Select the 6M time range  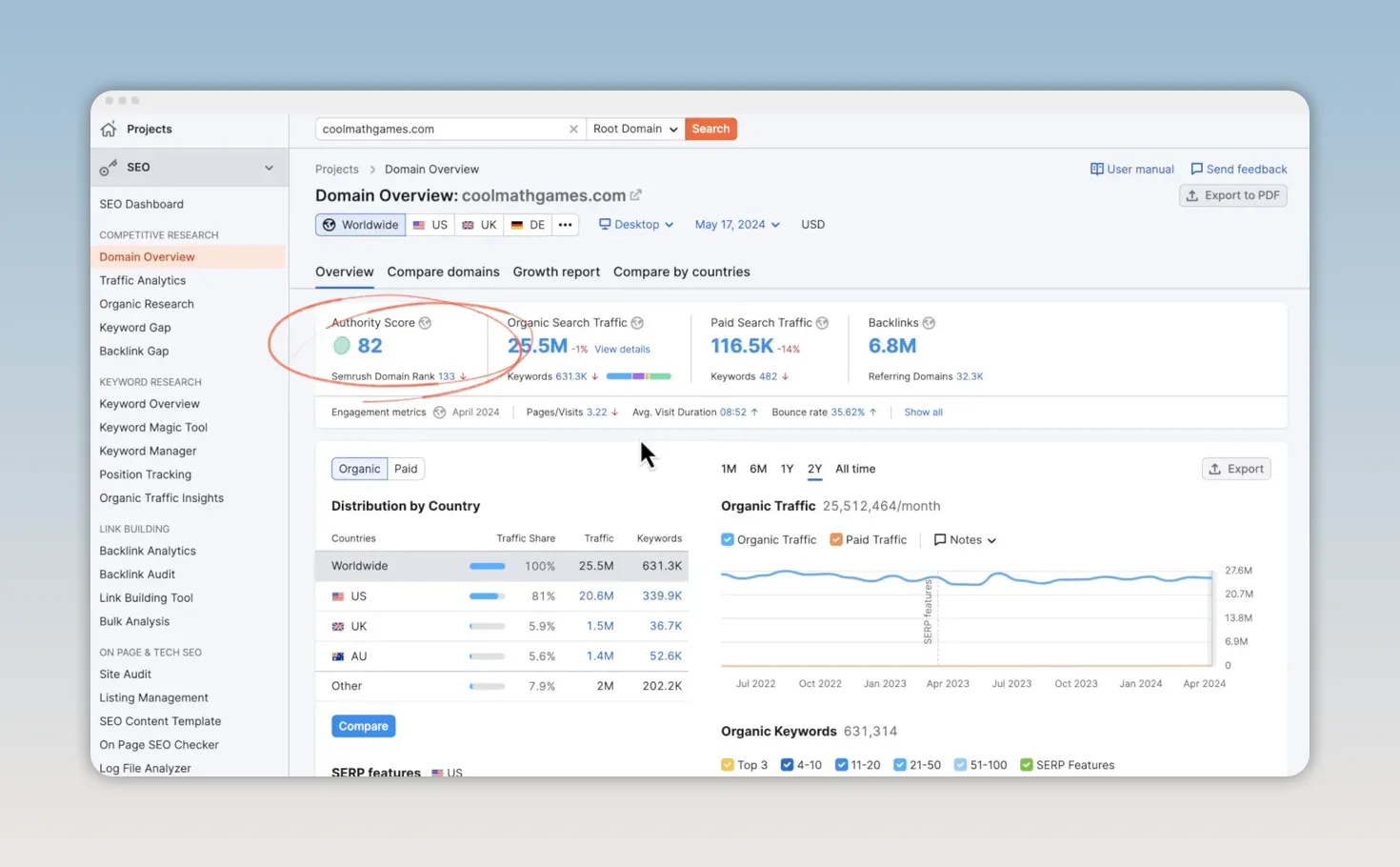pyautogui.click(x=758, y=469)
